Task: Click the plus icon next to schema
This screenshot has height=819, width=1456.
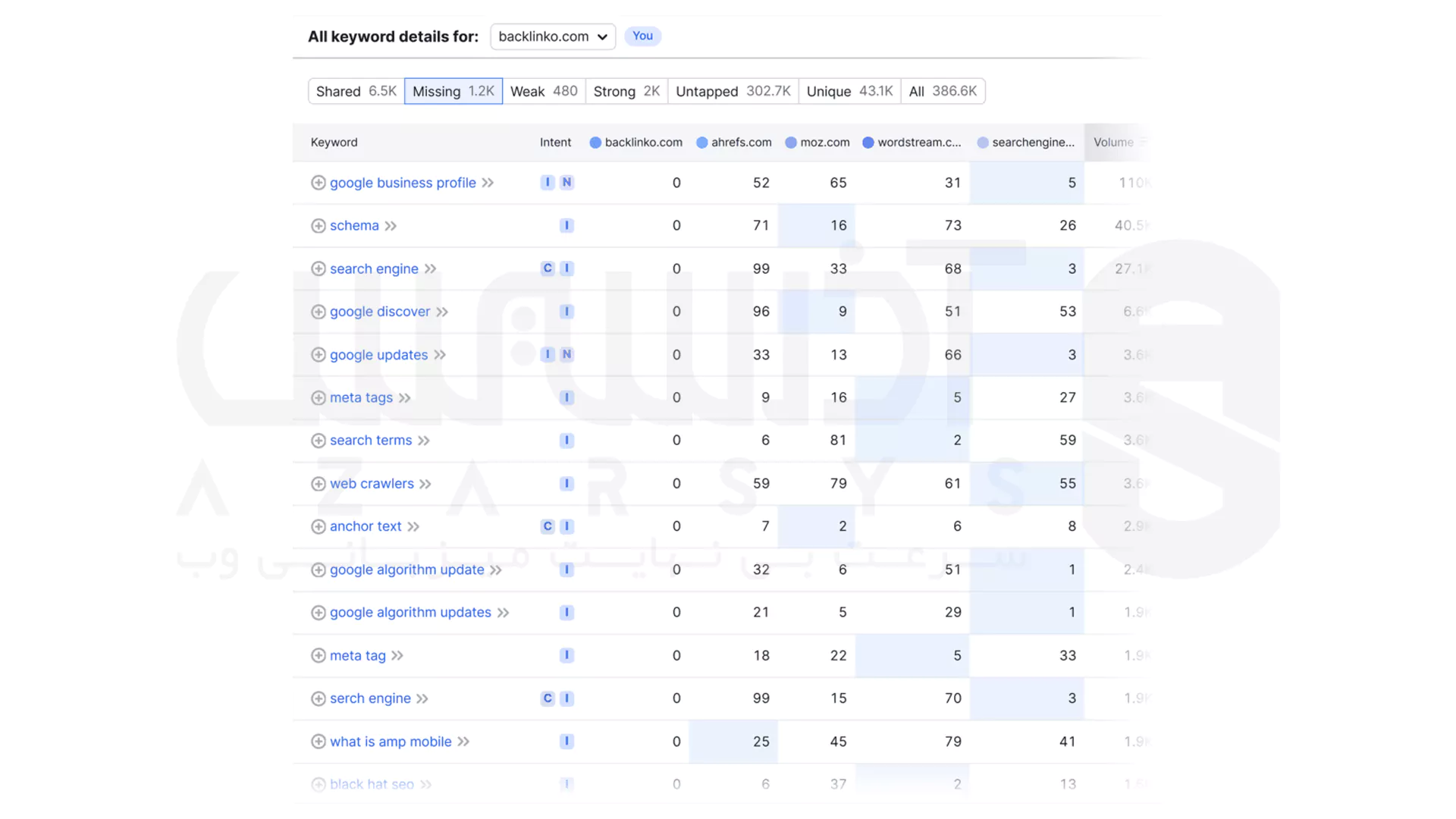Action: (x=318, y=226)
